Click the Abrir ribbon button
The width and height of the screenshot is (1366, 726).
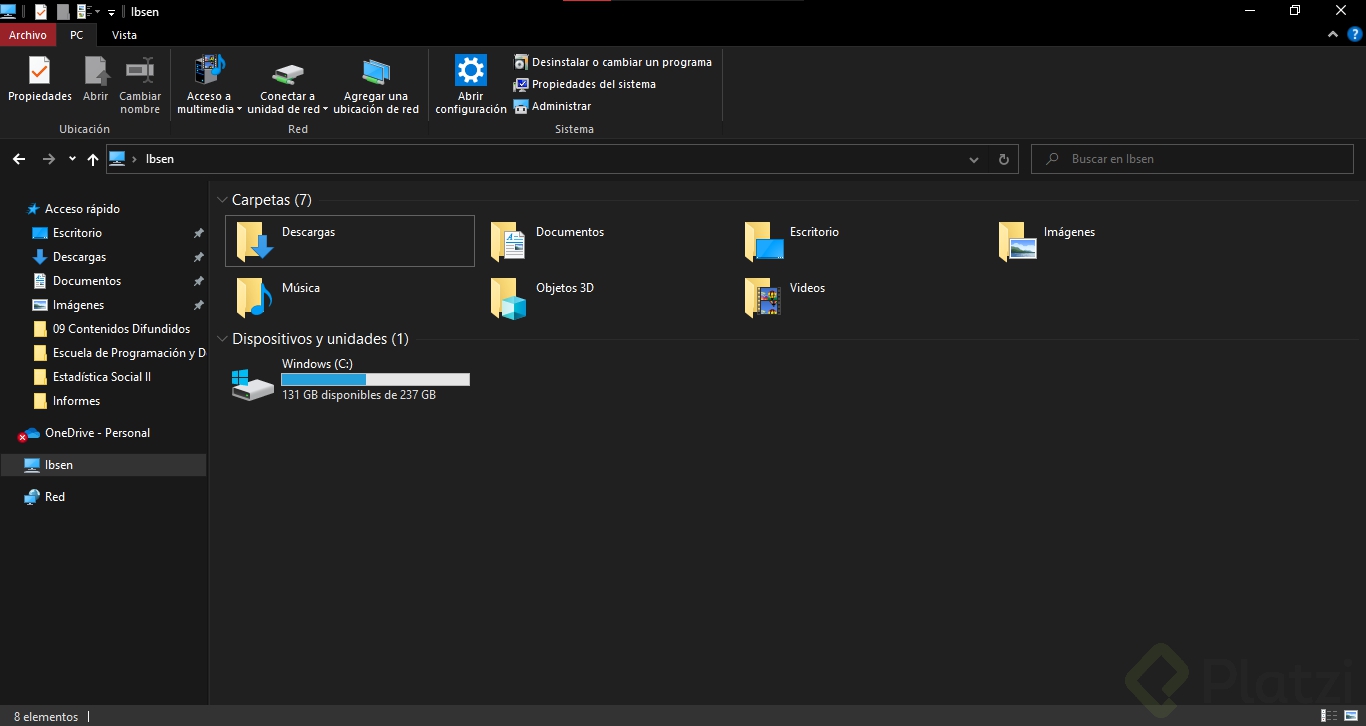(x=95, y=80)
